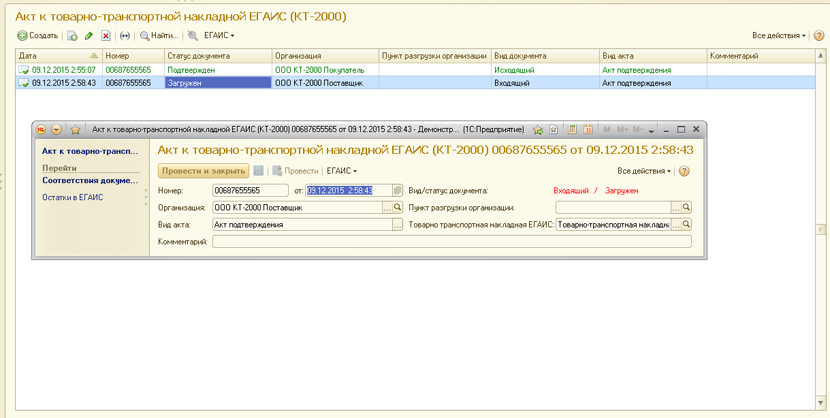Click the Найти... search button
Screen dimensions: 830x418
tap(159, 36)
